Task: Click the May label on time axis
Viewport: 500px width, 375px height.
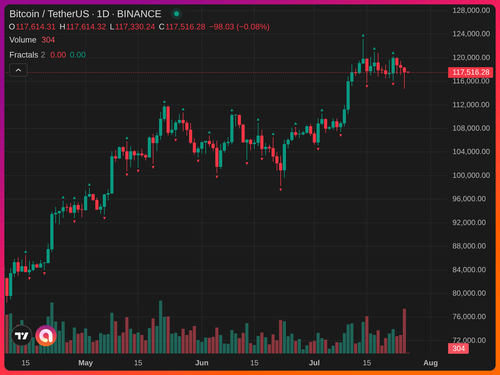Action: pyautogui.click(x=85, y=363)
